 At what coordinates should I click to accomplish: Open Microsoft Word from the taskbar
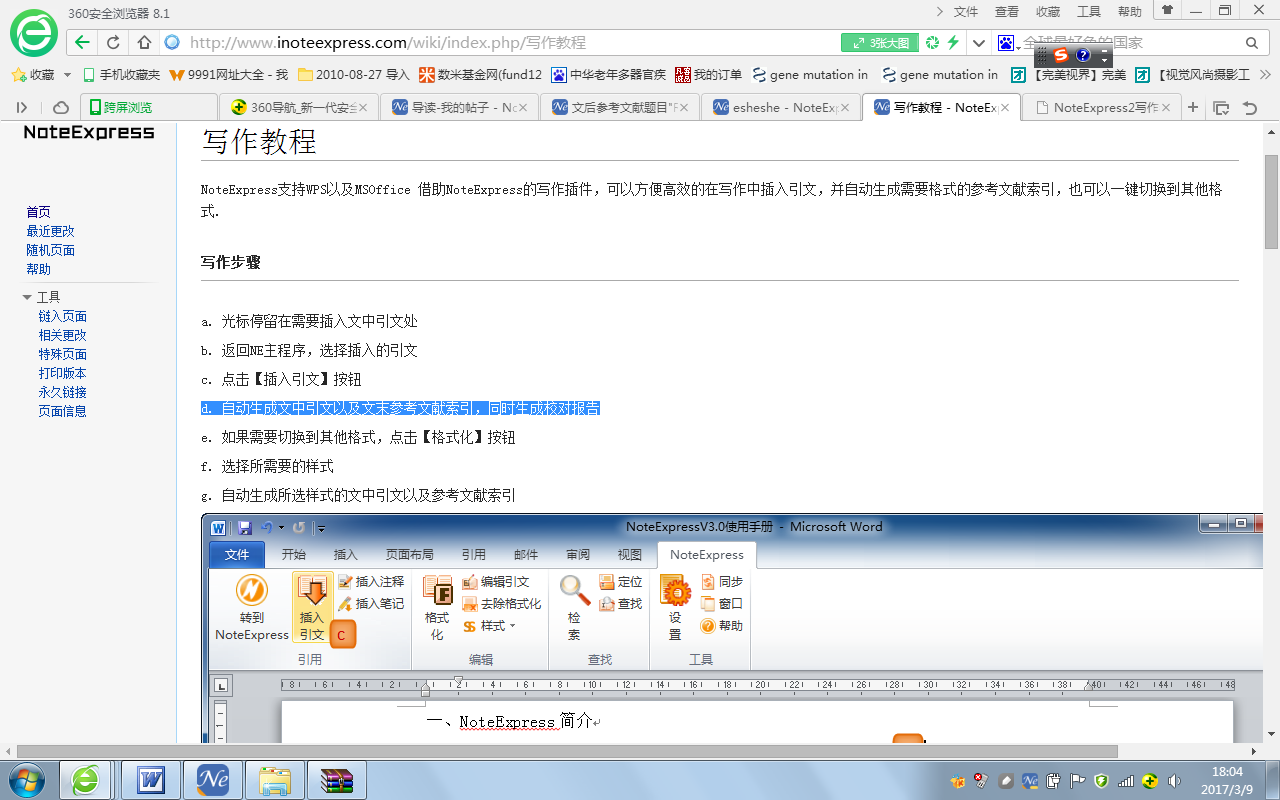point(151,780)
